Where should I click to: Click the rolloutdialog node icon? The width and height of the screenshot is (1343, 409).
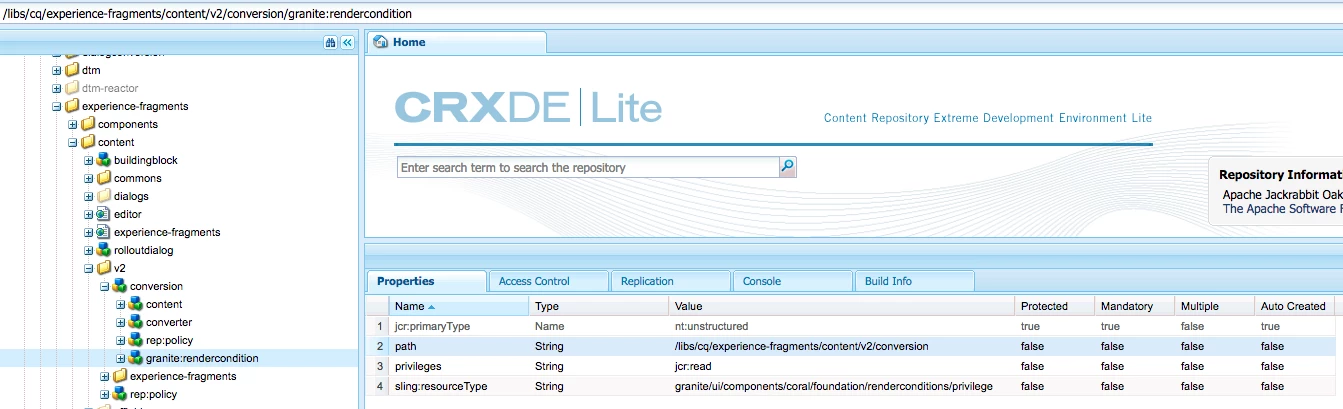click(x=104, y=250)
